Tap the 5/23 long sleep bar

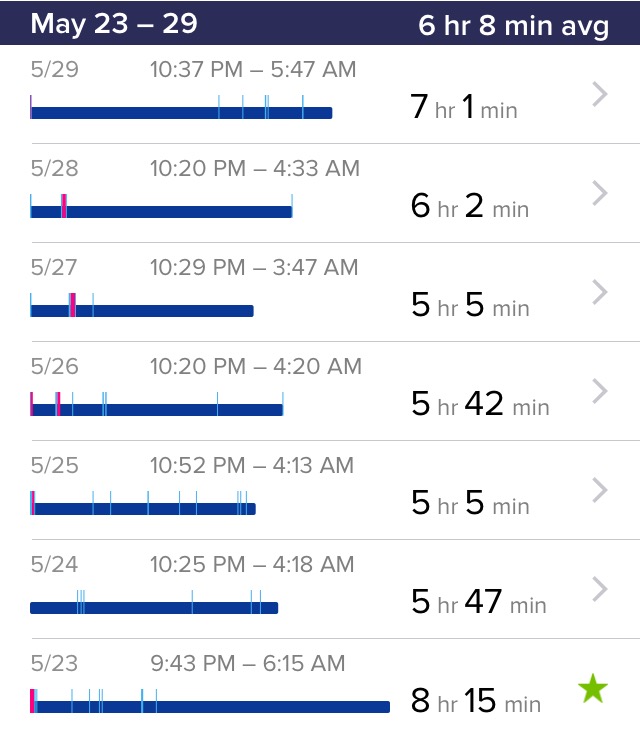[210, 706]
